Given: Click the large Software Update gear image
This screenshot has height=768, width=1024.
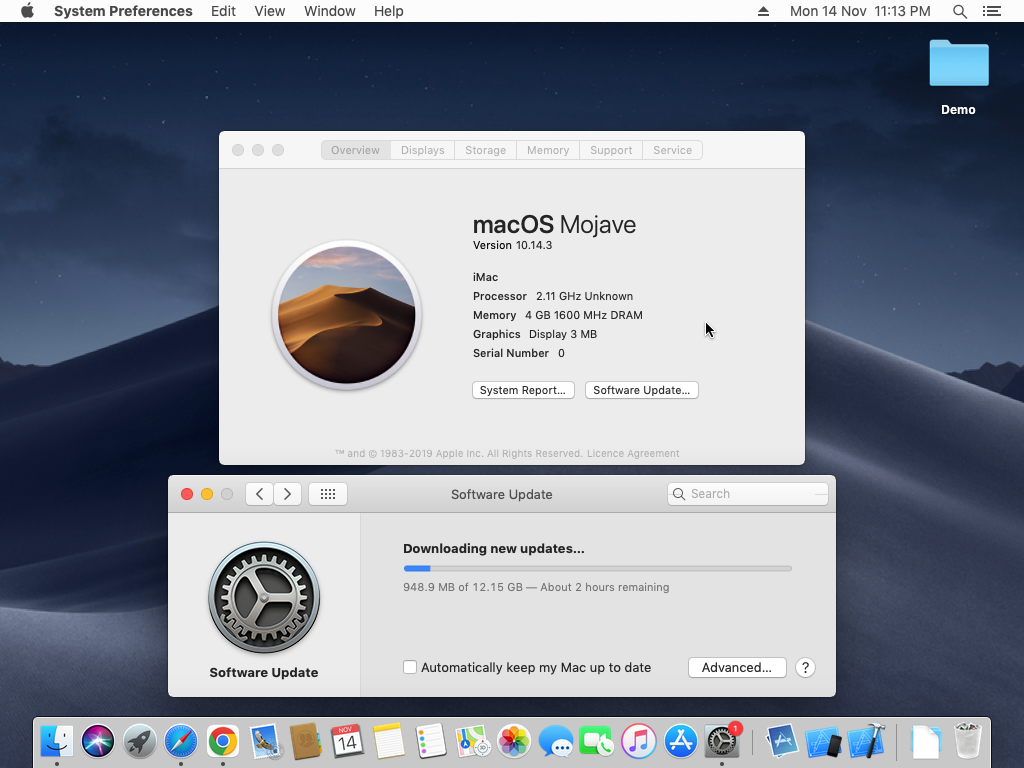Looking at the screenshot, I should [264, 597].
